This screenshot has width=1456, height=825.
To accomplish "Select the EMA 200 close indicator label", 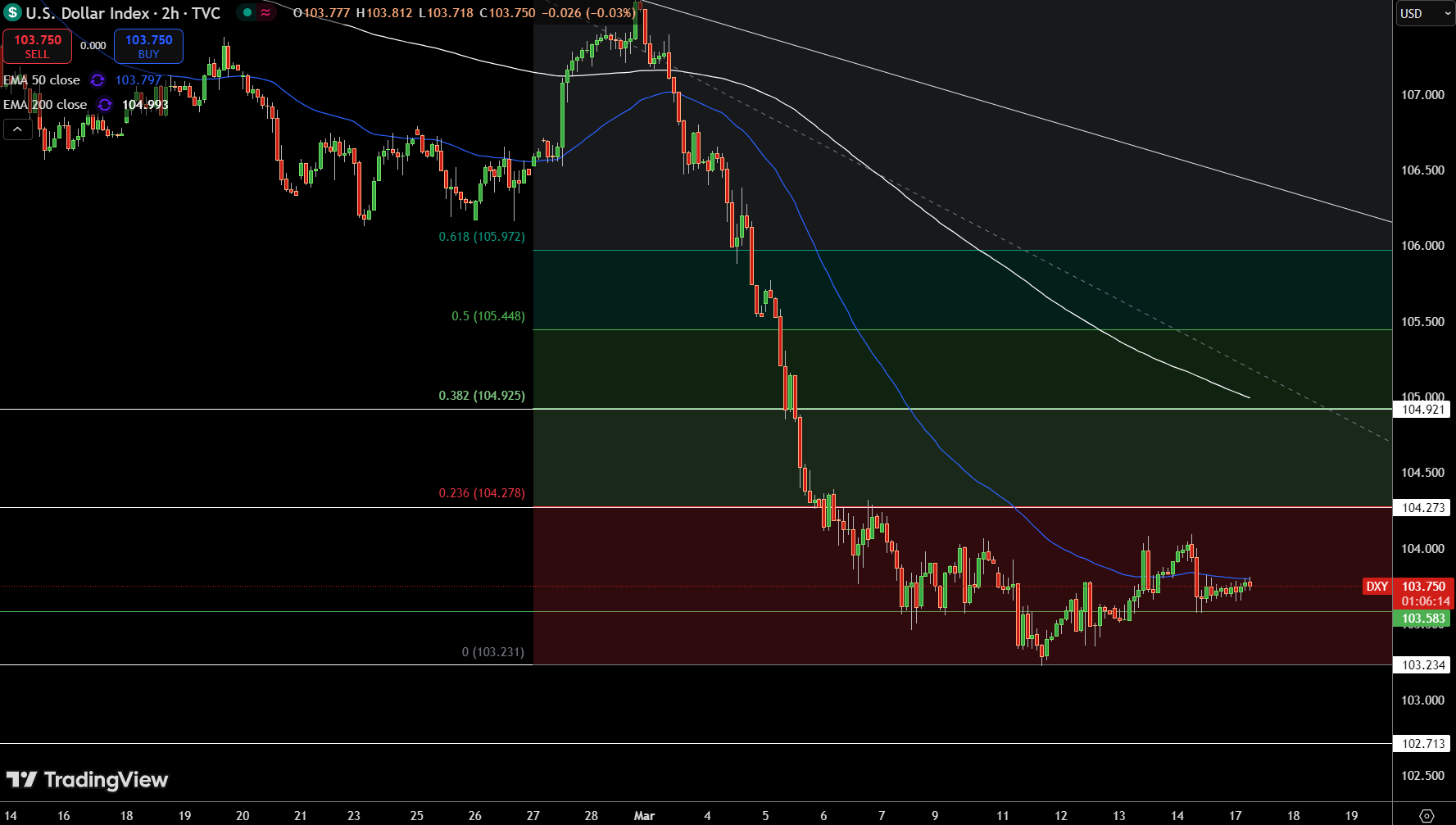I will [45, 105].
